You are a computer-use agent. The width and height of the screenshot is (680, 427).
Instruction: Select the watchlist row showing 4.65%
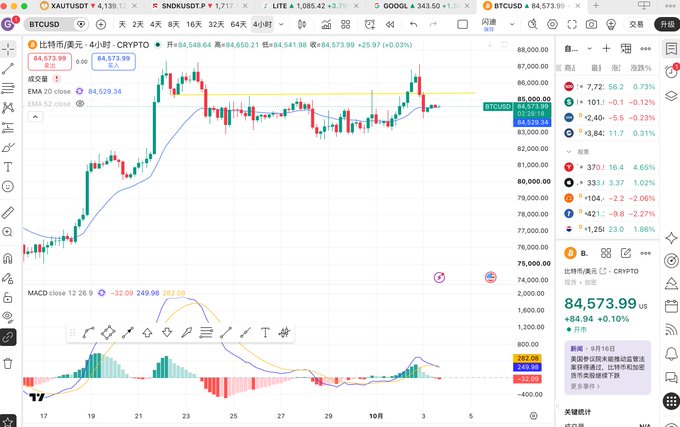608,167
